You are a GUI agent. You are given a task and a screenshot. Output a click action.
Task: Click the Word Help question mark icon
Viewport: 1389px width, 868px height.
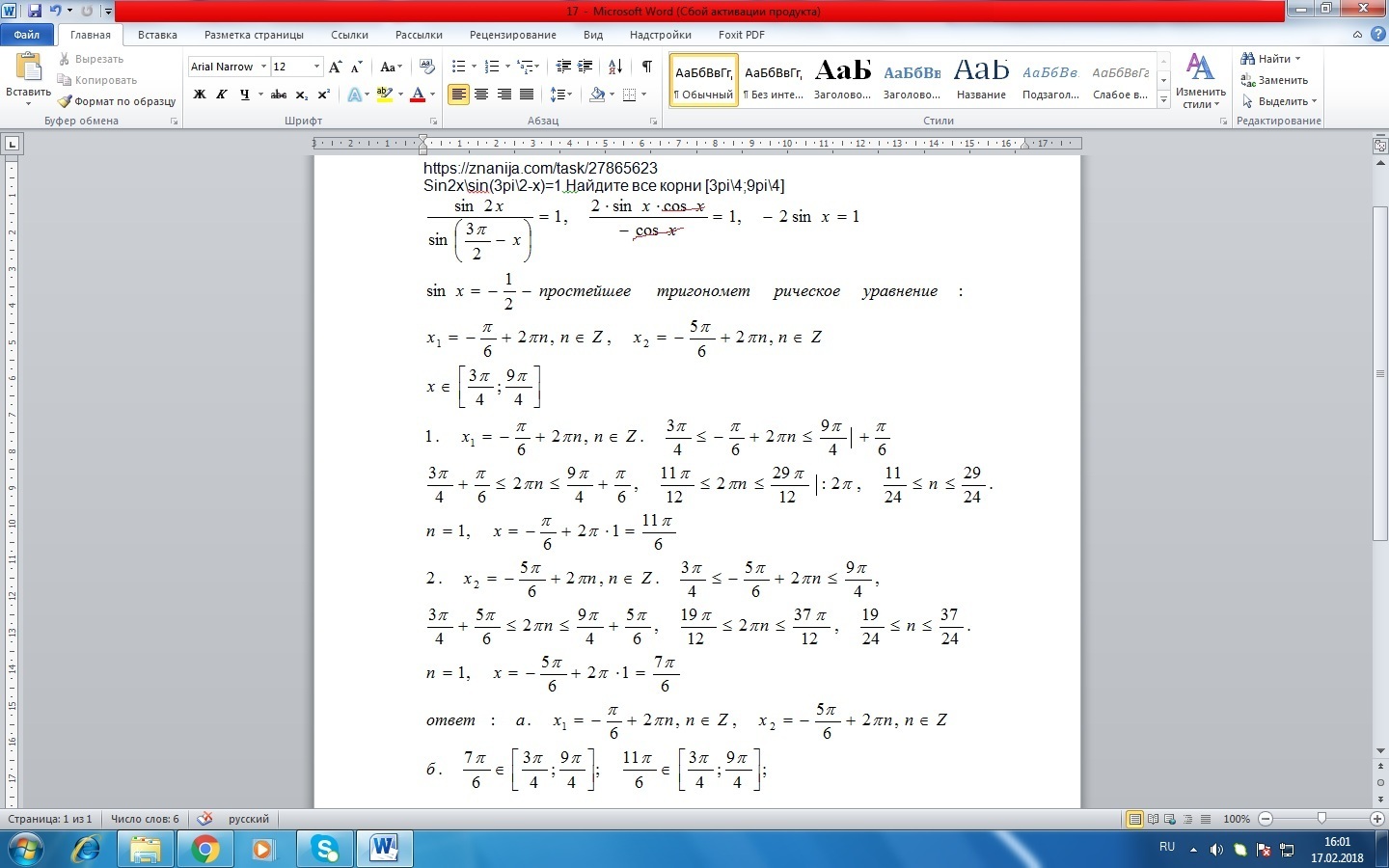tap(1377, 34)
